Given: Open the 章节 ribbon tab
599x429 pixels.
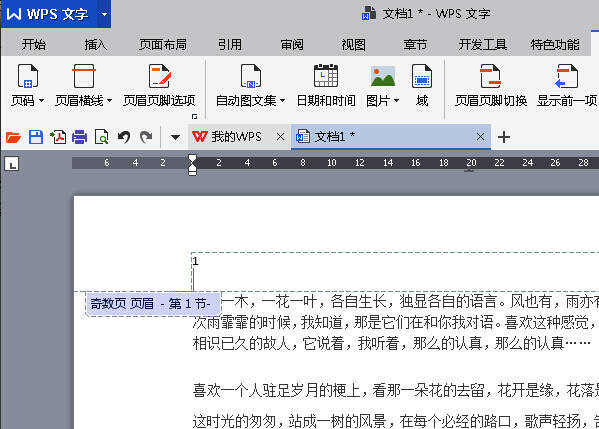Looking at the screenshot, I should click(415, 45).
